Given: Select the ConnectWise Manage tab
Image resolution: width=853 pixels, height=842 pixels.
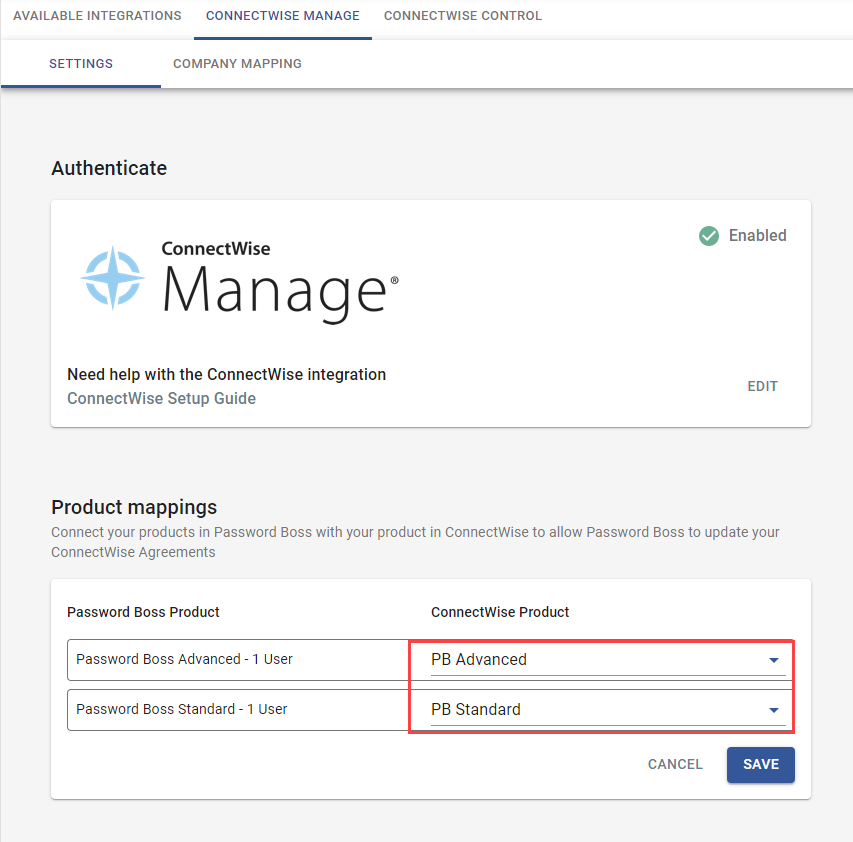Looking at the screenshot, I should (x=283, y=16).
